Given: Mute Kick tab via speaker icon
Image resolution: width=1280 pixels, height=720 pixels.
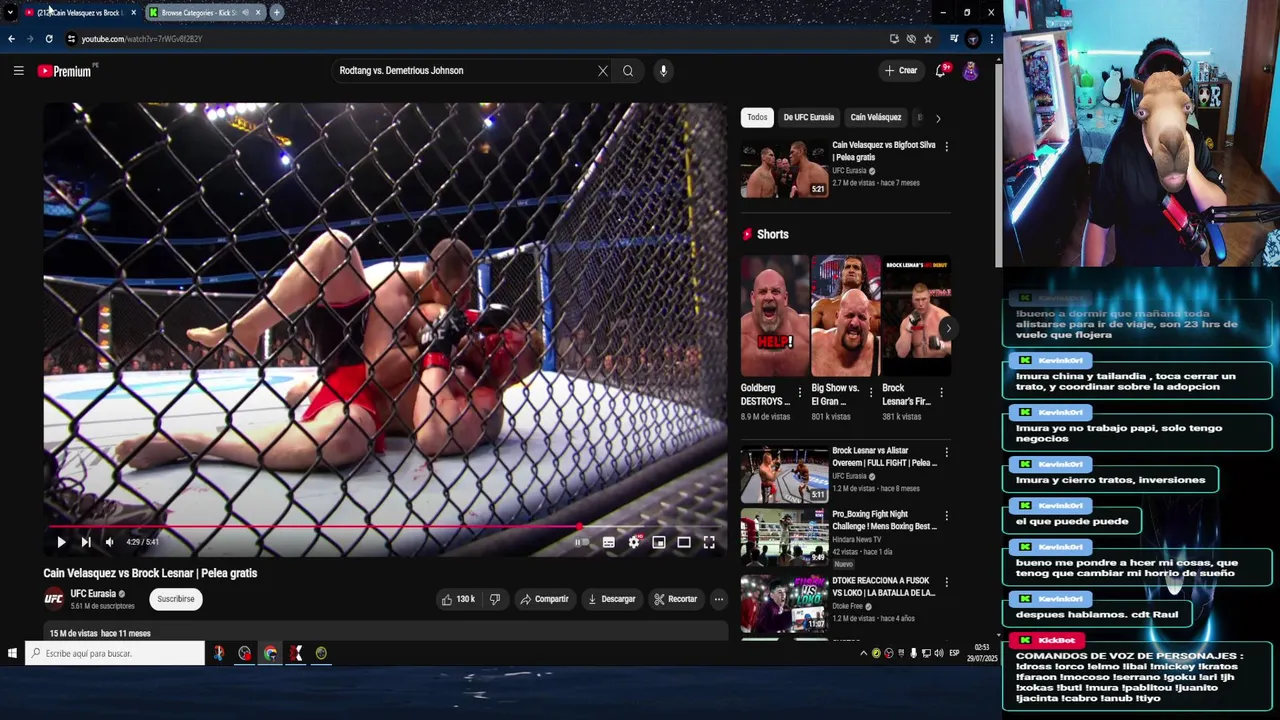Looking at the screenshot, I should (246, 13).
